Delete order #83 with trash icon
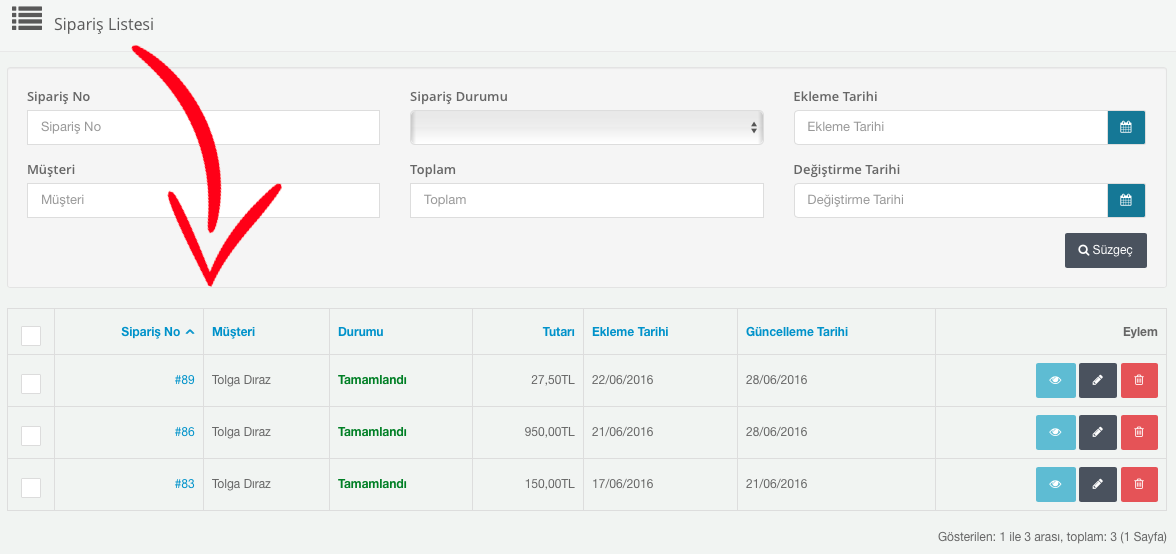 (x=1139, y=484)
